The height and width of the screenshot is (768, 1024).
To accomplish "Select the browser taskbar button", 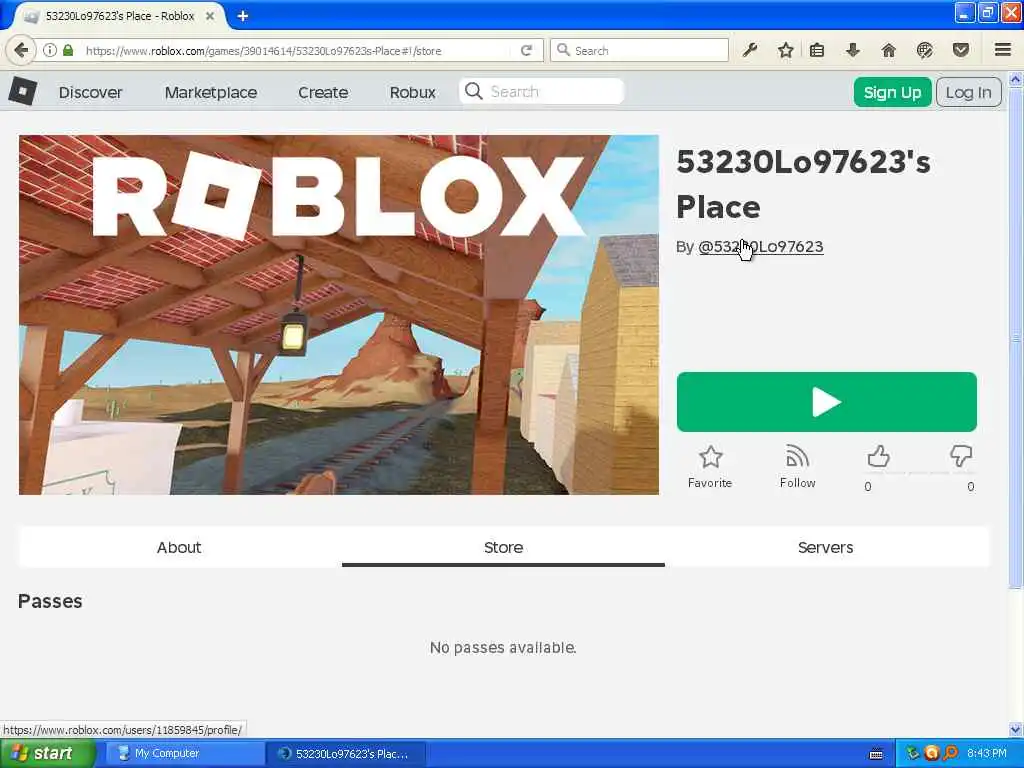I will click(x=347, y=754).
